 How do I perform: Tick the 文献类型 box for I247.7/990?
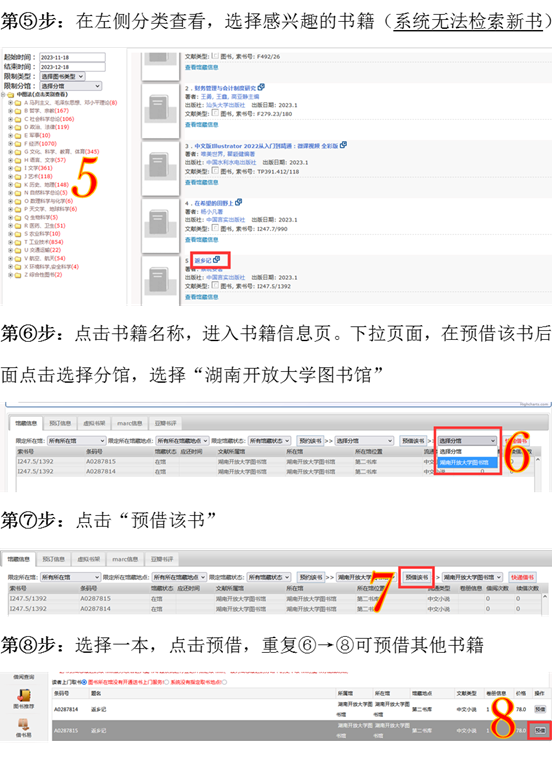coord(215,228)
